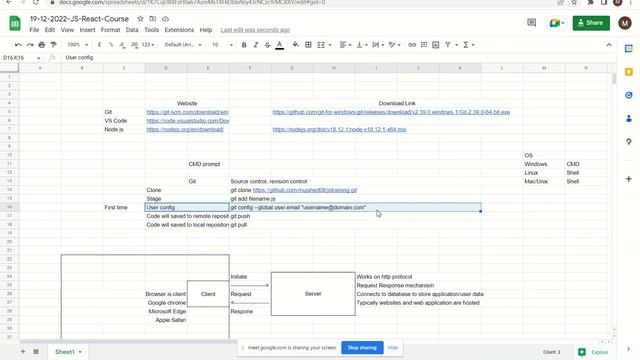Click the Get add-ons plus icon
Screen dimensions: 640x360
[629, 179]
